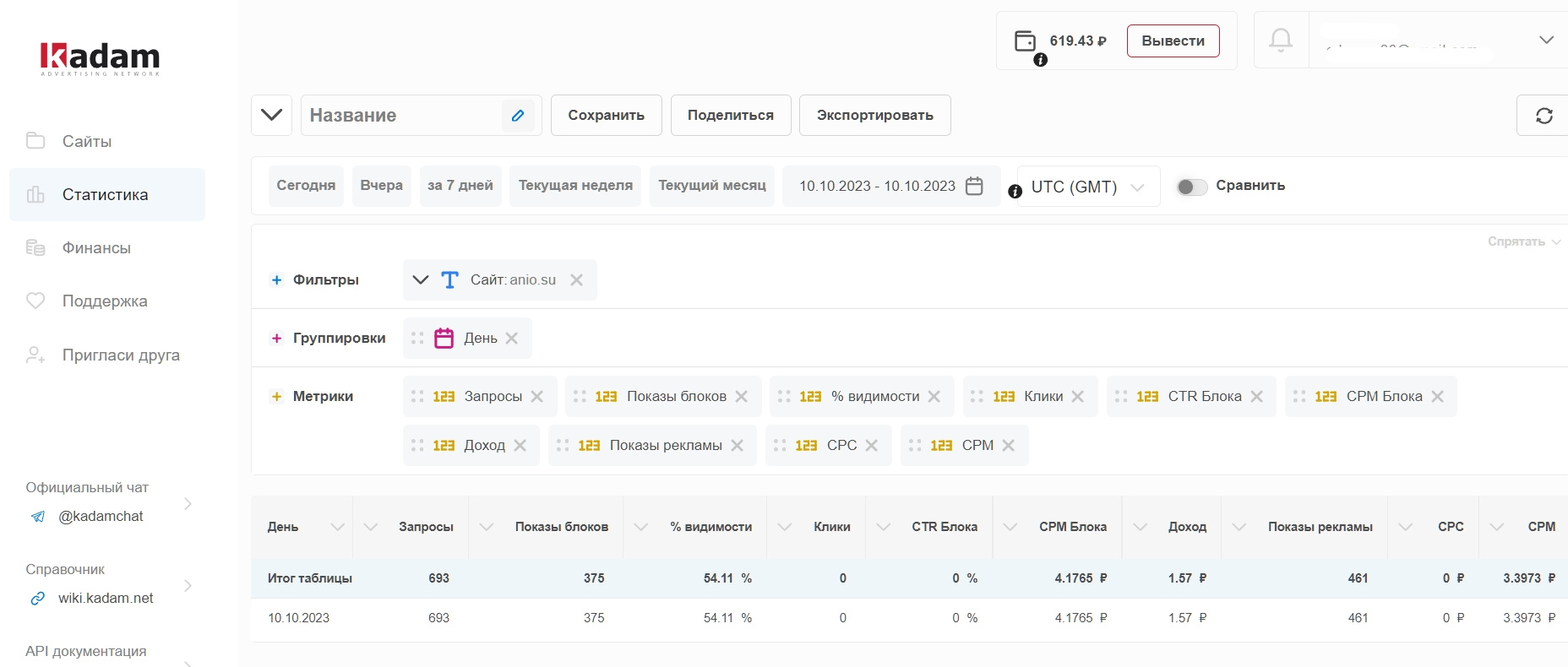1568x667 pixels.
Task: Remove the Показы блоков metric
Action: (x=742, y=396)
